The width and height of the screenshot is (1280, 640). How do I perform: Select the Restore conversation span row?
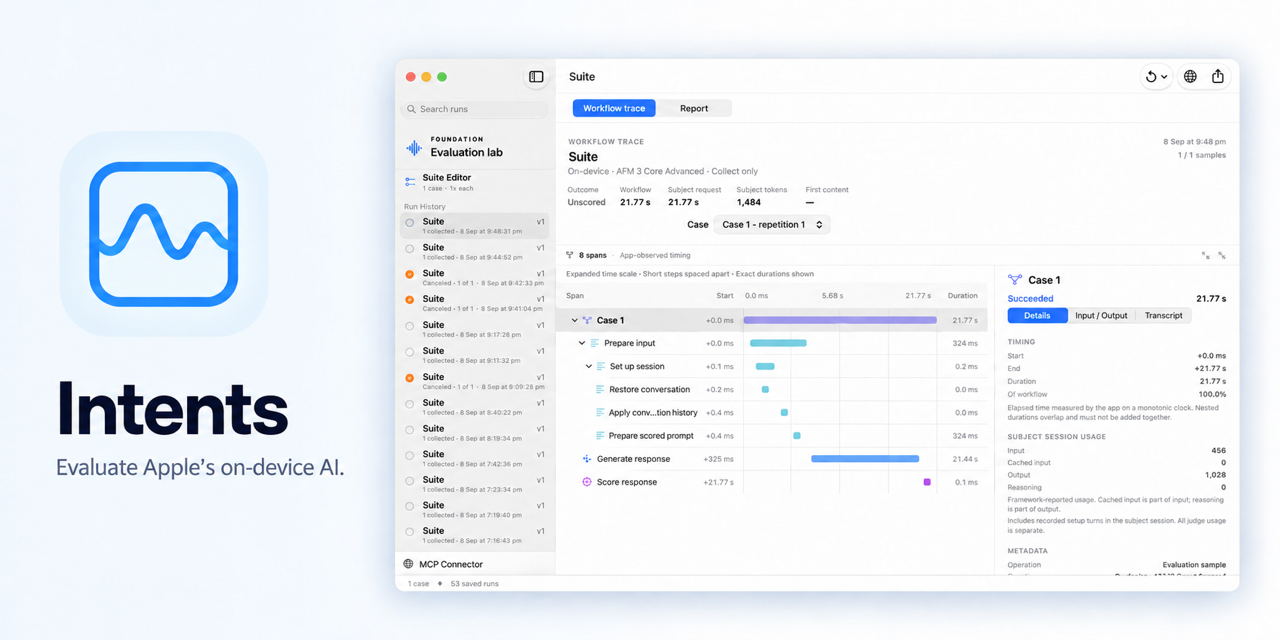click(771, 389)
